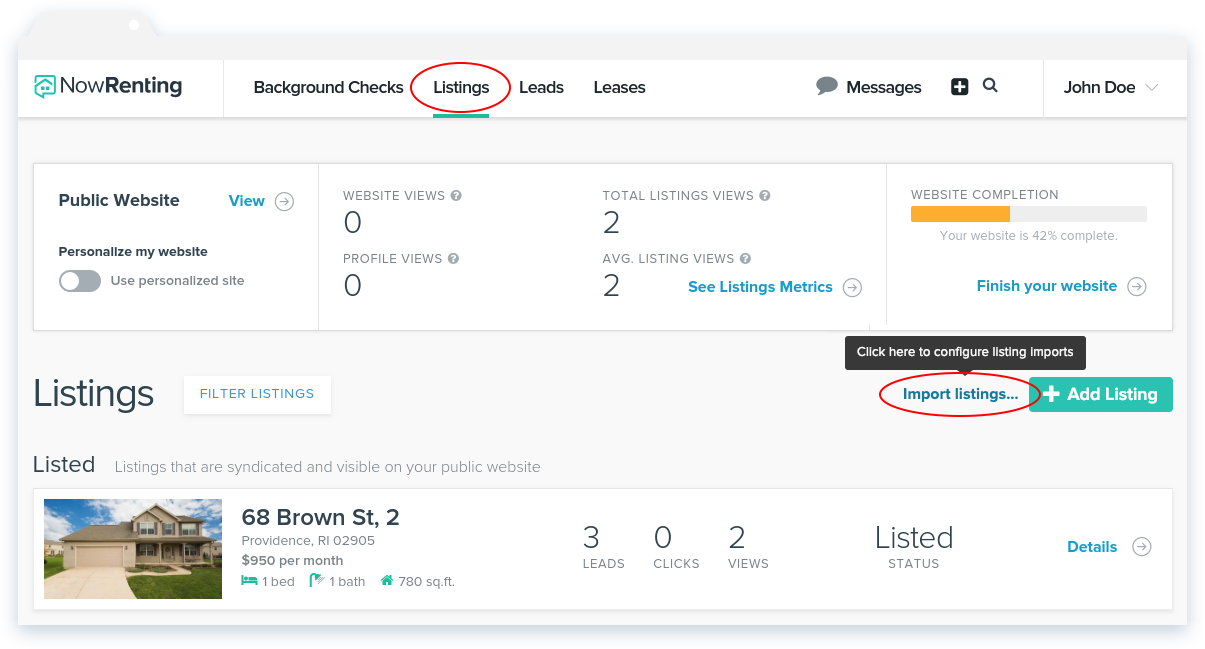Open the Leads tab
1205x649 pixels.
(541, 87)
